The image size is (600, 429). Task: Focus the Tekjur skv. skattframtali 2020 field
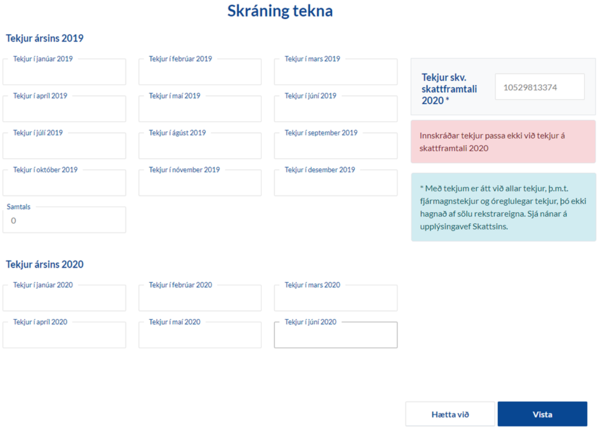(x=539, y=87)
